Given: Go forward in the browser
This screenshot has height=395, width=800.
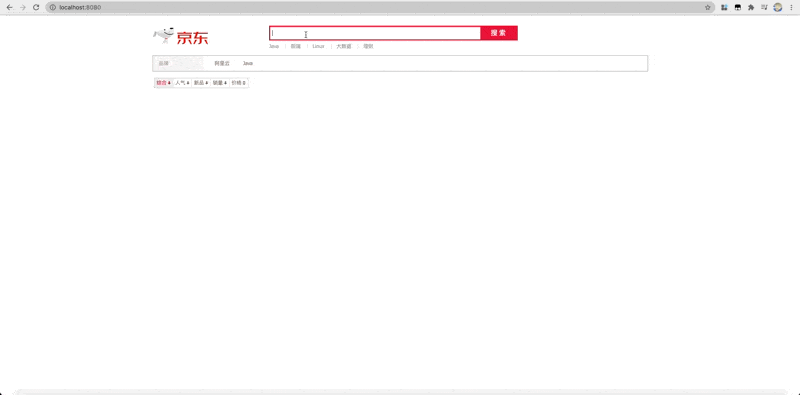Looking at the screenshot, I should point(22,8).
